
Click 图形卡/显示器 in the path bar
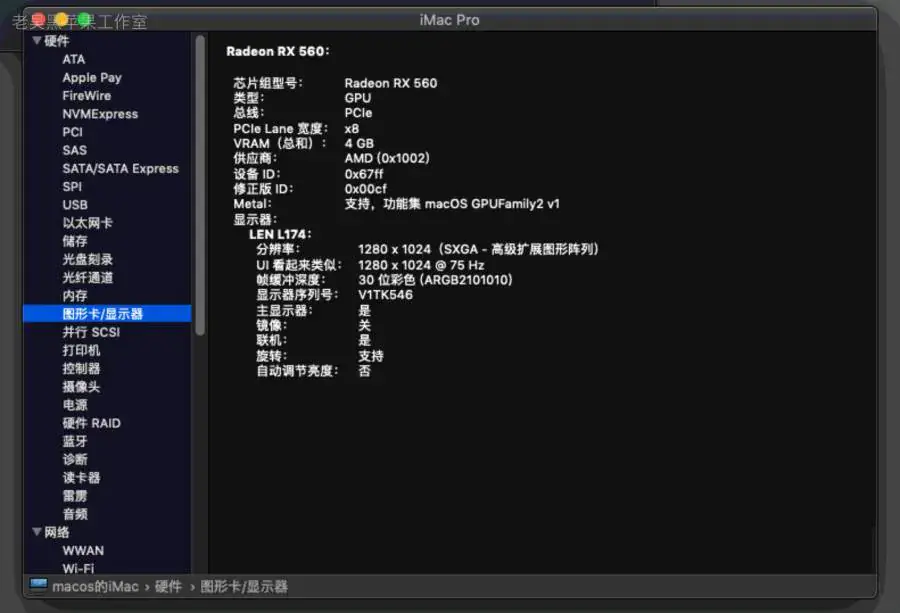click(244, 587)
